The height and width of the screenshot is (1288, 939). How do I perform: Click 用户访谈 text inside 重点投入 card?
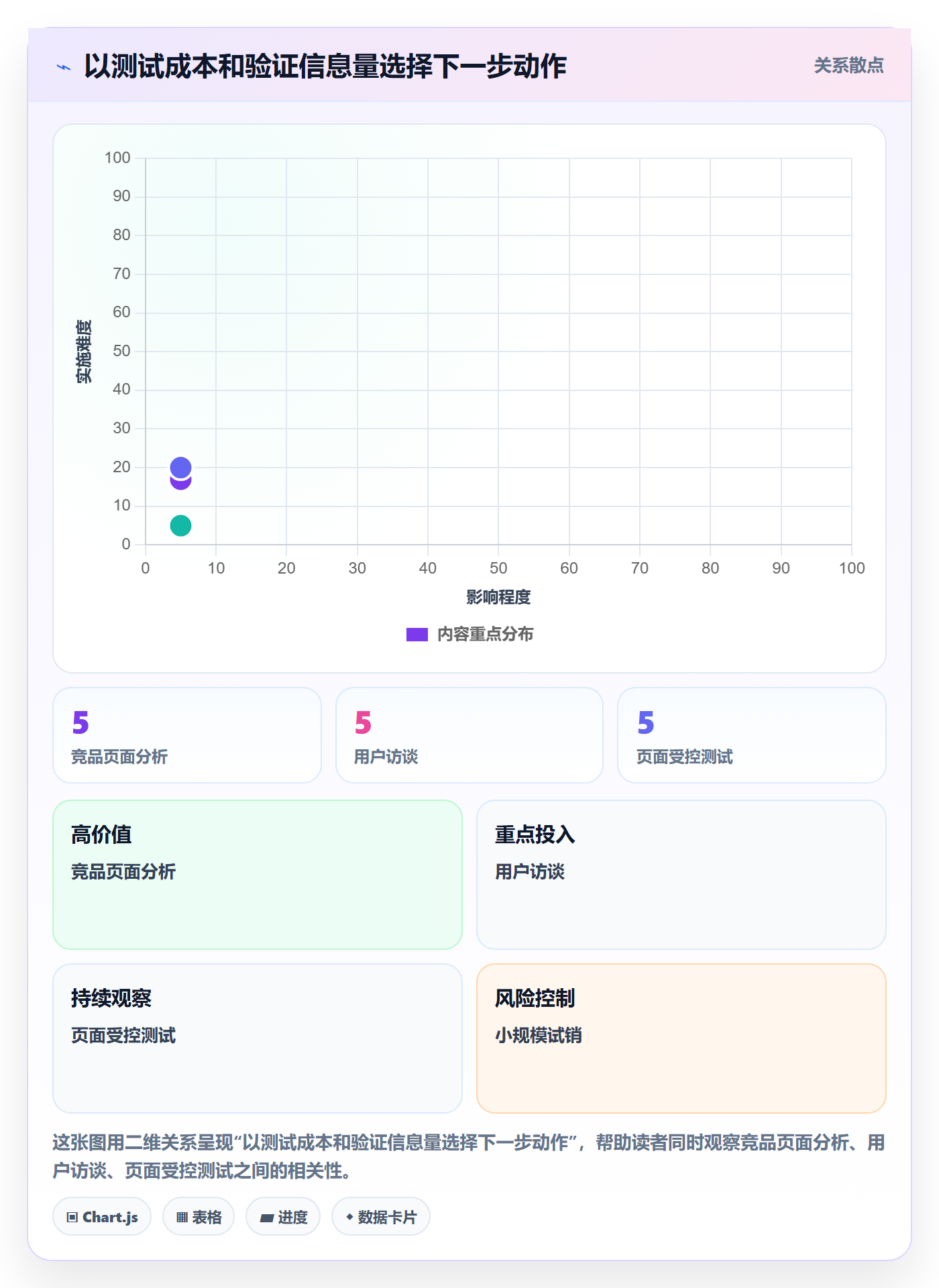click(530, 871)
